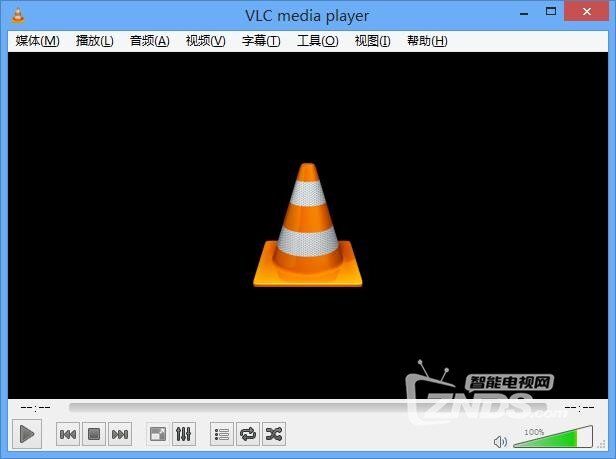Skip to previous media track
The height and width of the screenshot is (459, 616).
tap(68, 434)
